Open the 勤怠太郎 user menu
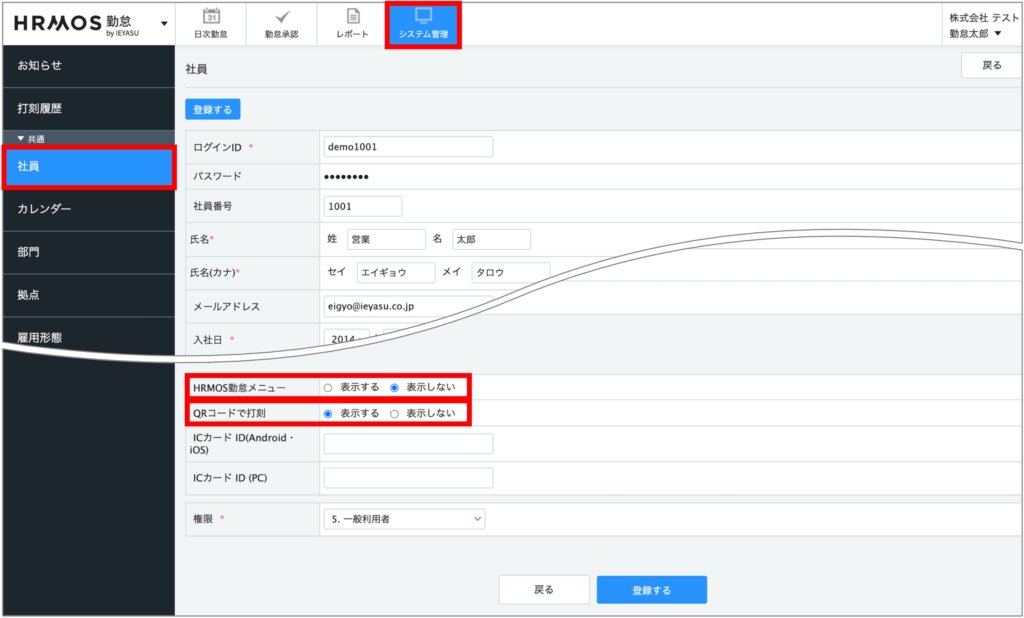 click(x=975, y=34)
